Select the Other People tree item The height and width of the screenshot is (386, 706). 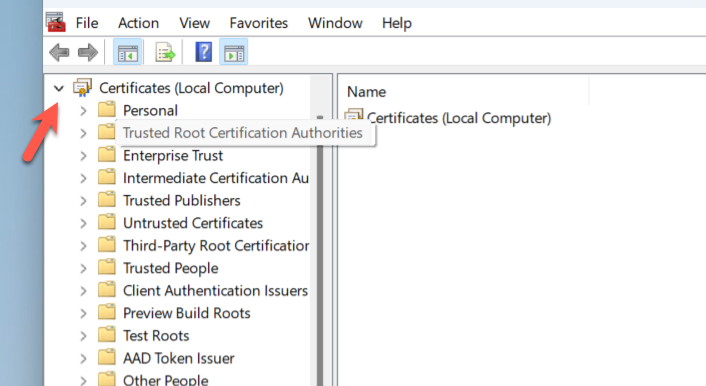pos(166,379)
